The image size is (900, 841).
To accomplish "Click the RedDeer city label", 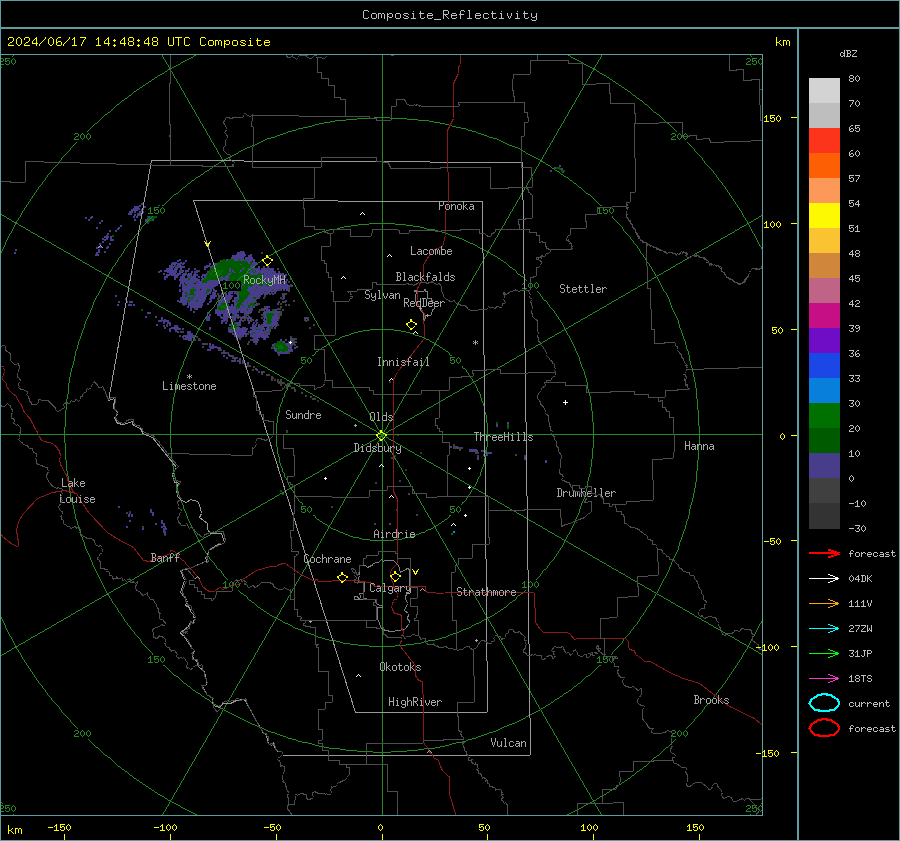I will (424, 303).
